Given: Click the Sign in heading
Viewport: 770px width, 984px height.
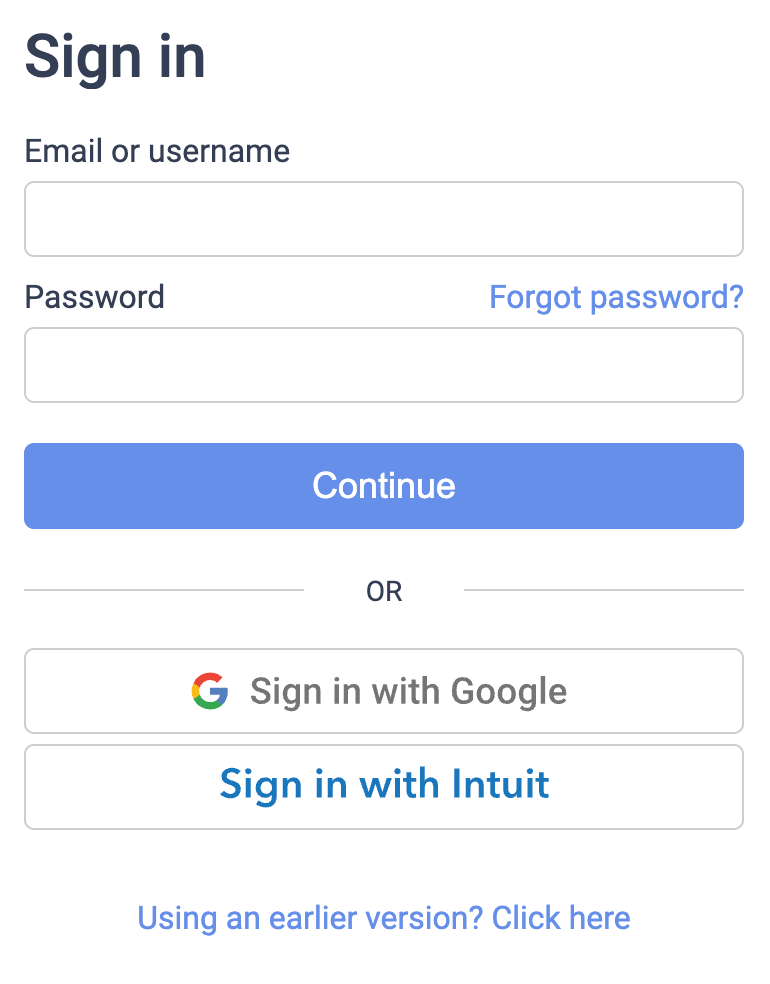Looking at the screenshot, I should (x=115, y=58).
